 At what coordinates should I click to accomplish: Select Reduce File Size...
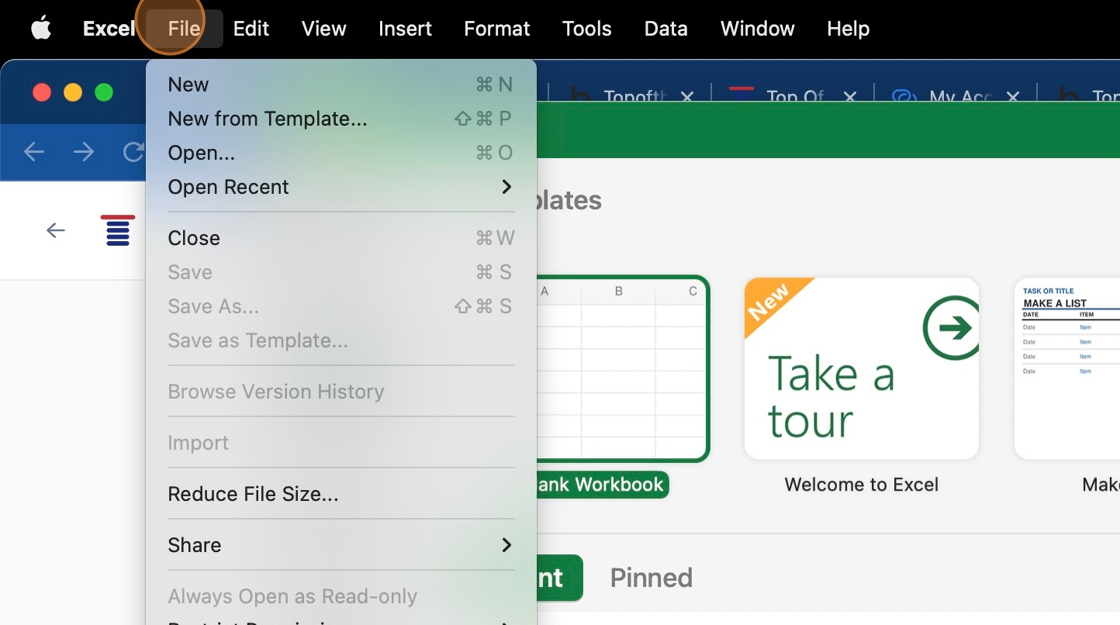point(341,494)
